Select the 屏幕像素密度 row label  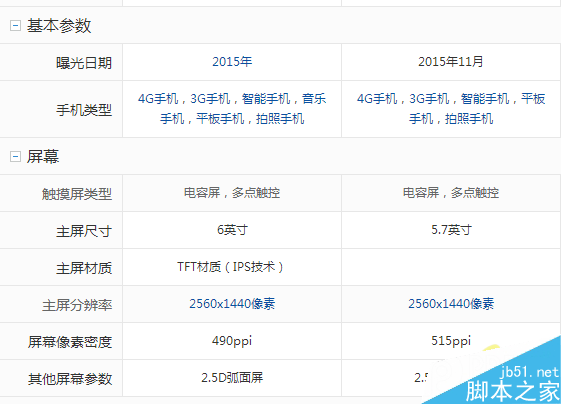point(70,342)
